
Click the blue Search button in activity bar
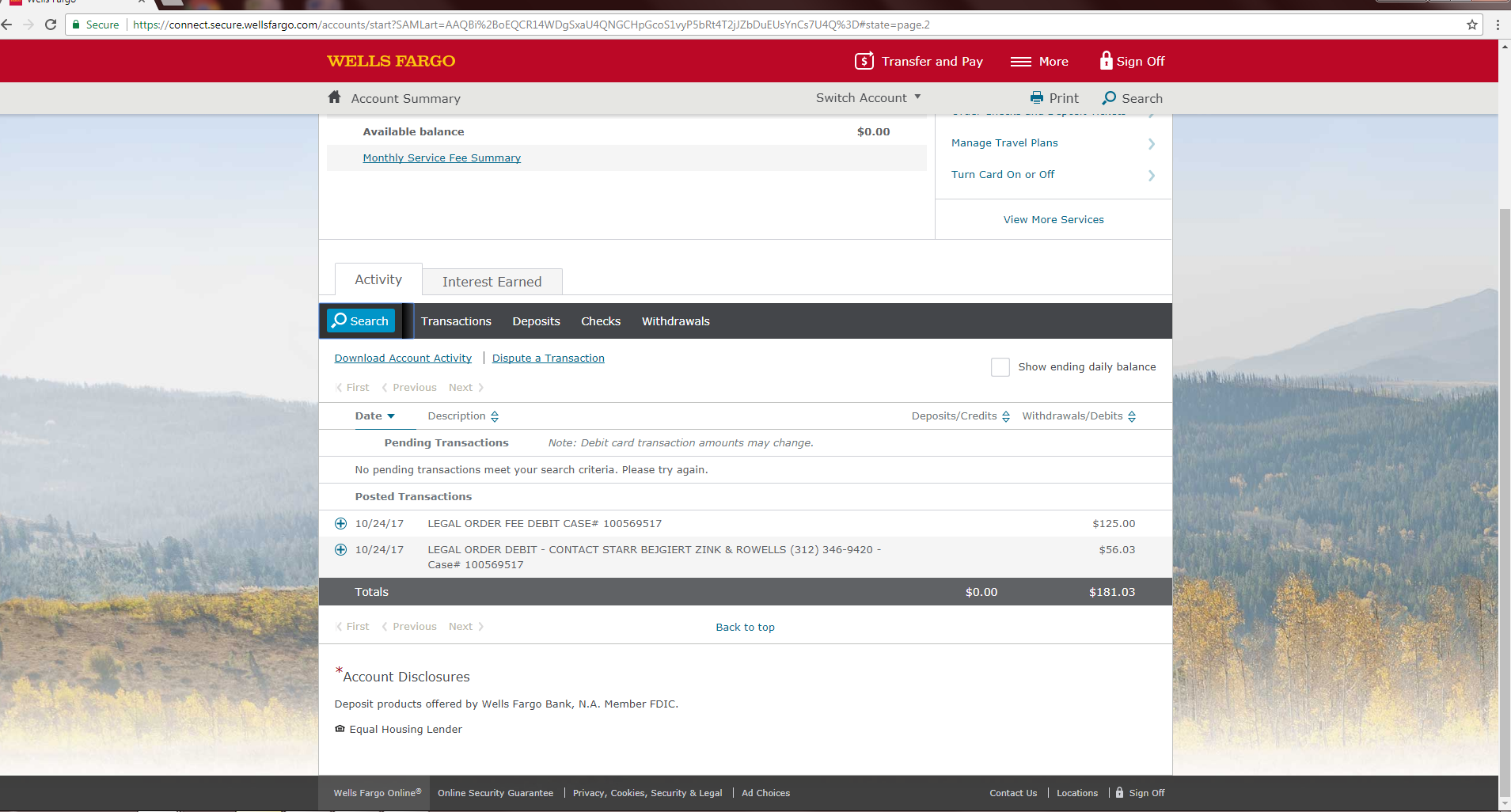[361, 321]
